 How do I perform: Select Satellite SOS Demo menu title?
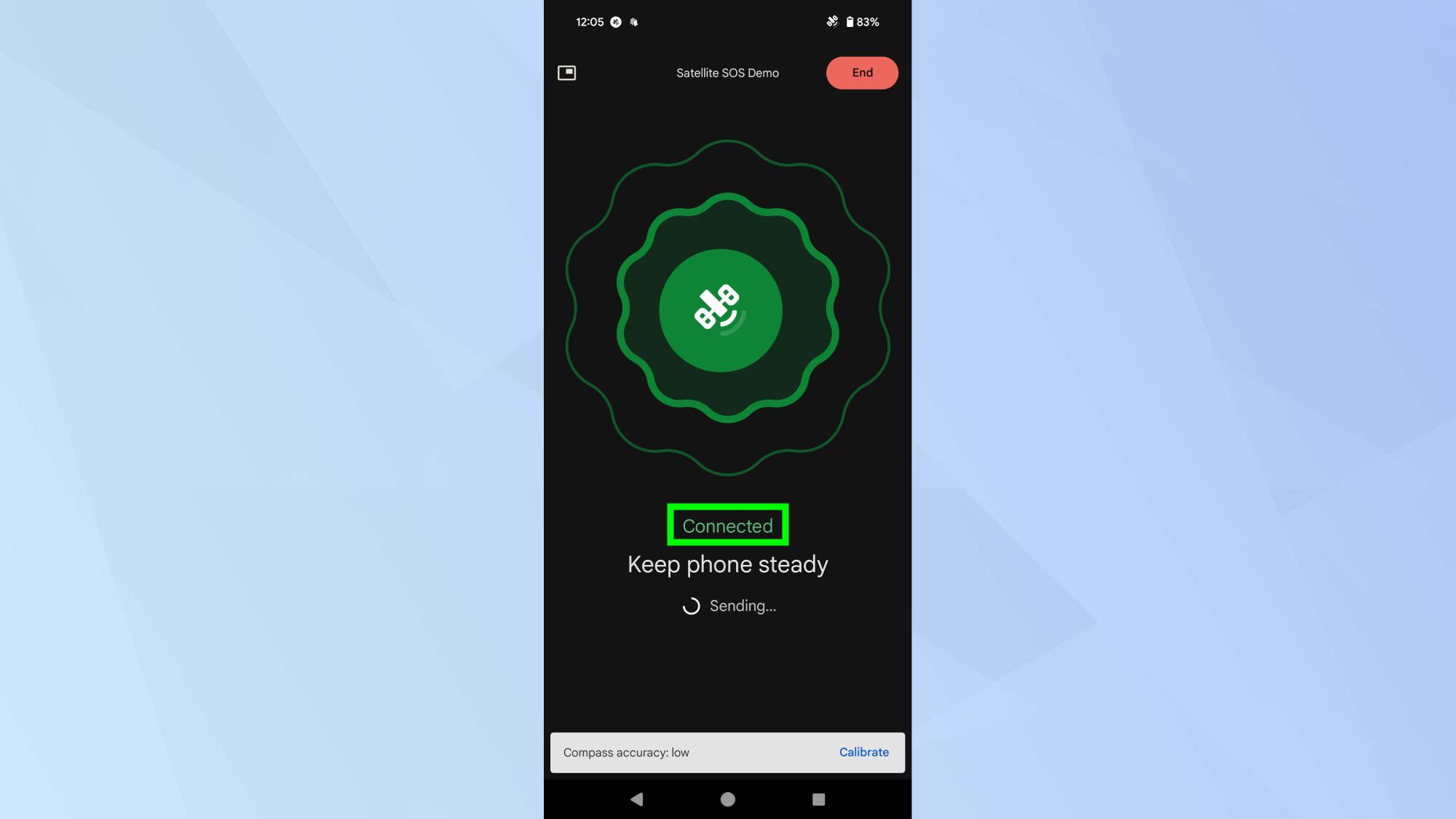tap(727, 72)
